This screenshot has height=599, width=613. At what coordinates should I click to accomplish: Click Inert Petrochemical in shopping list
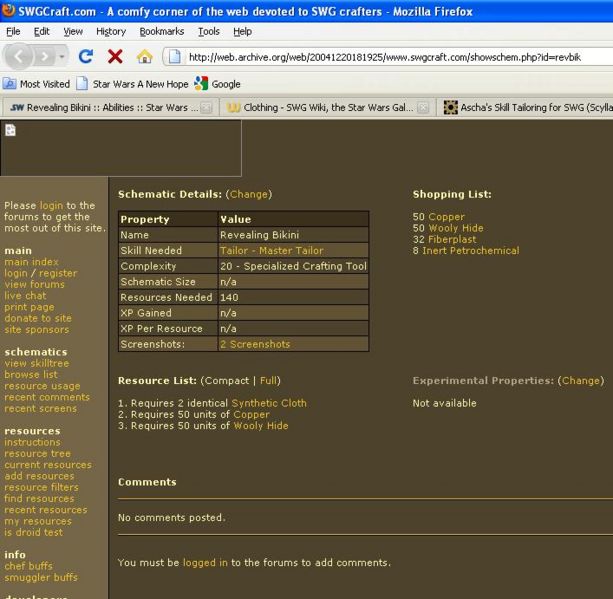(470, 251)
